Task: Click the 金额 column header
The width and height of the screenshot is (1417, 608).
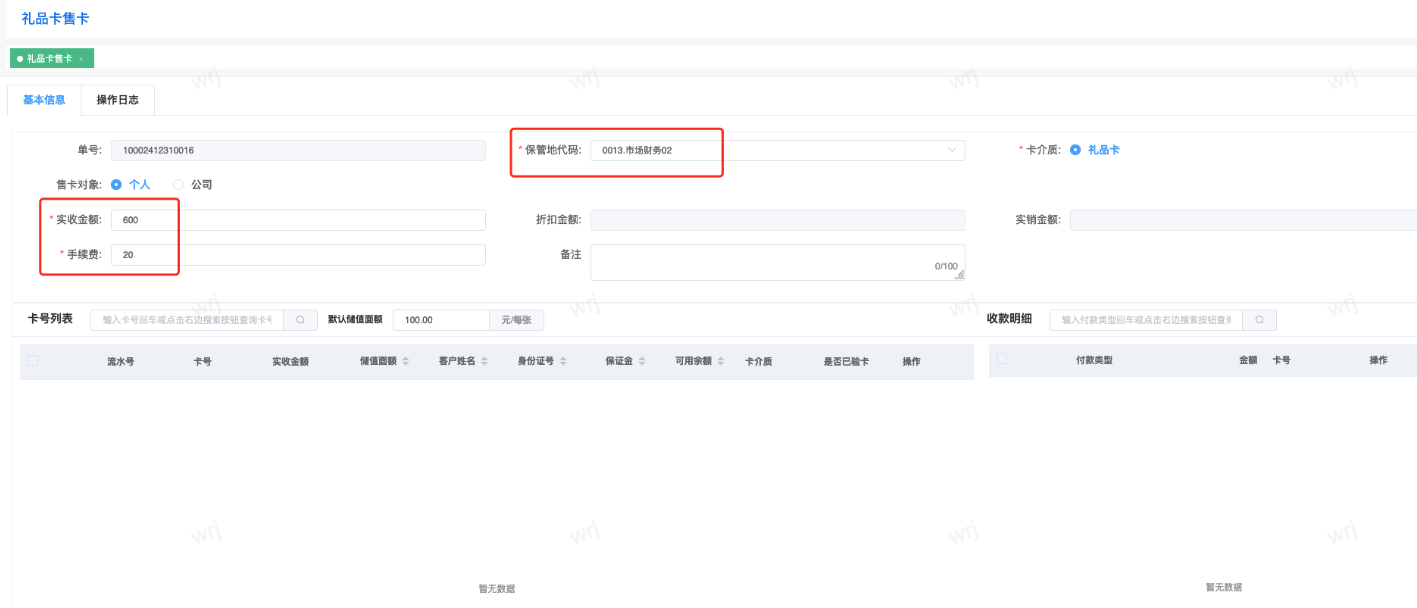Action: [1248, 359]
